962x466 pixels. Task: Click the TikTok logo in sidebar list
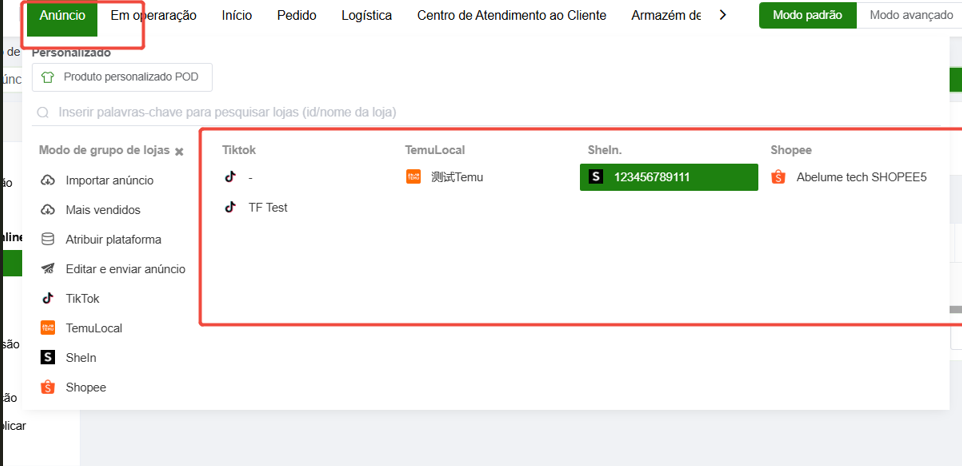(47, 298)
